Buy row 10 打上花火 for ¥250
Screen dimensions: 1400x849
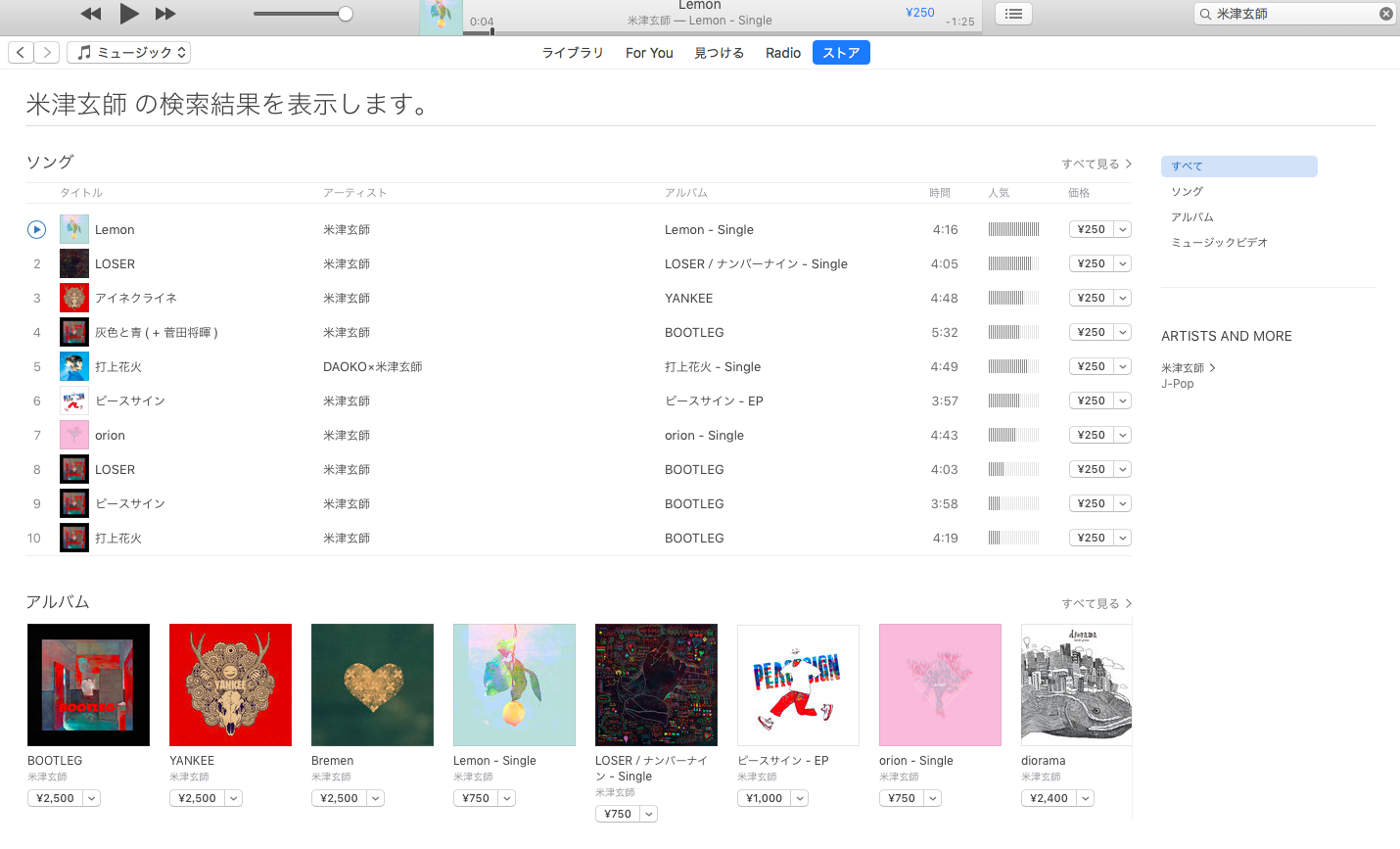(x=1092, y=538)
